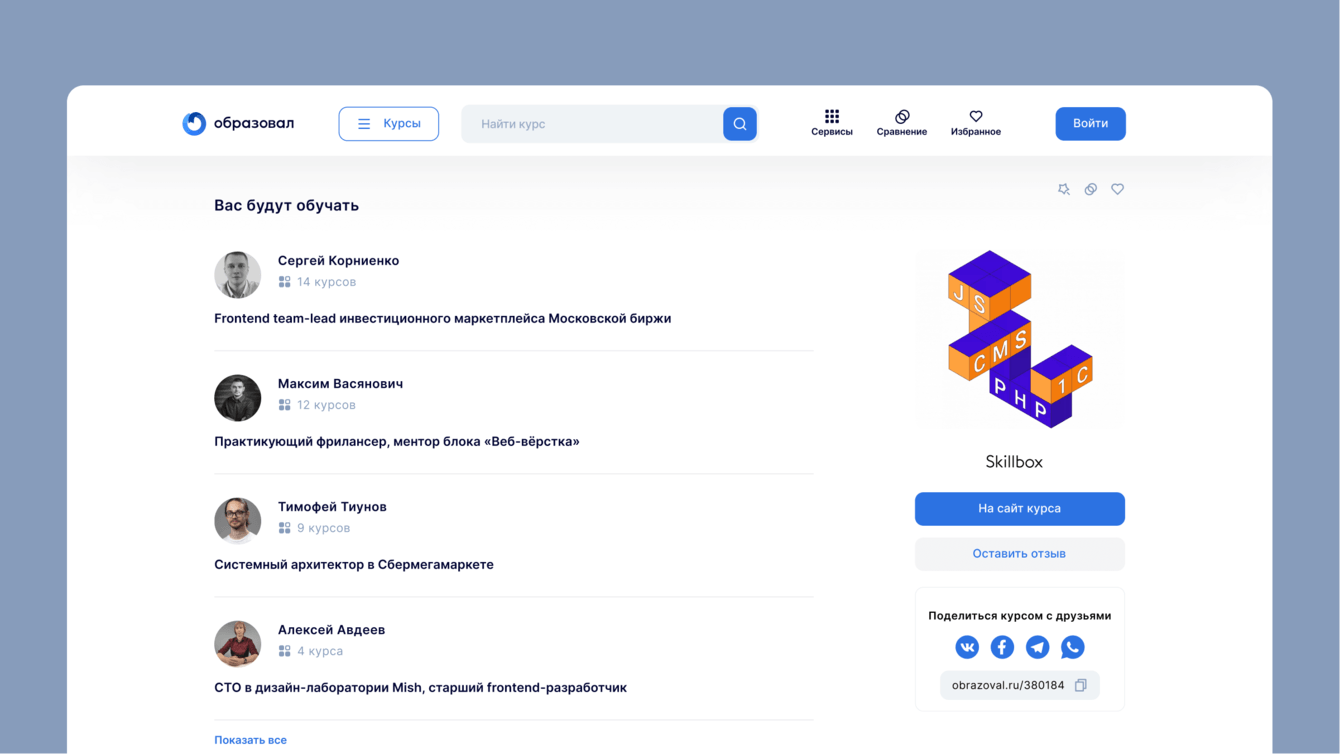Click the course count icon under Максим Васянович
The image size is (1340, 754).
click(285, 405)
